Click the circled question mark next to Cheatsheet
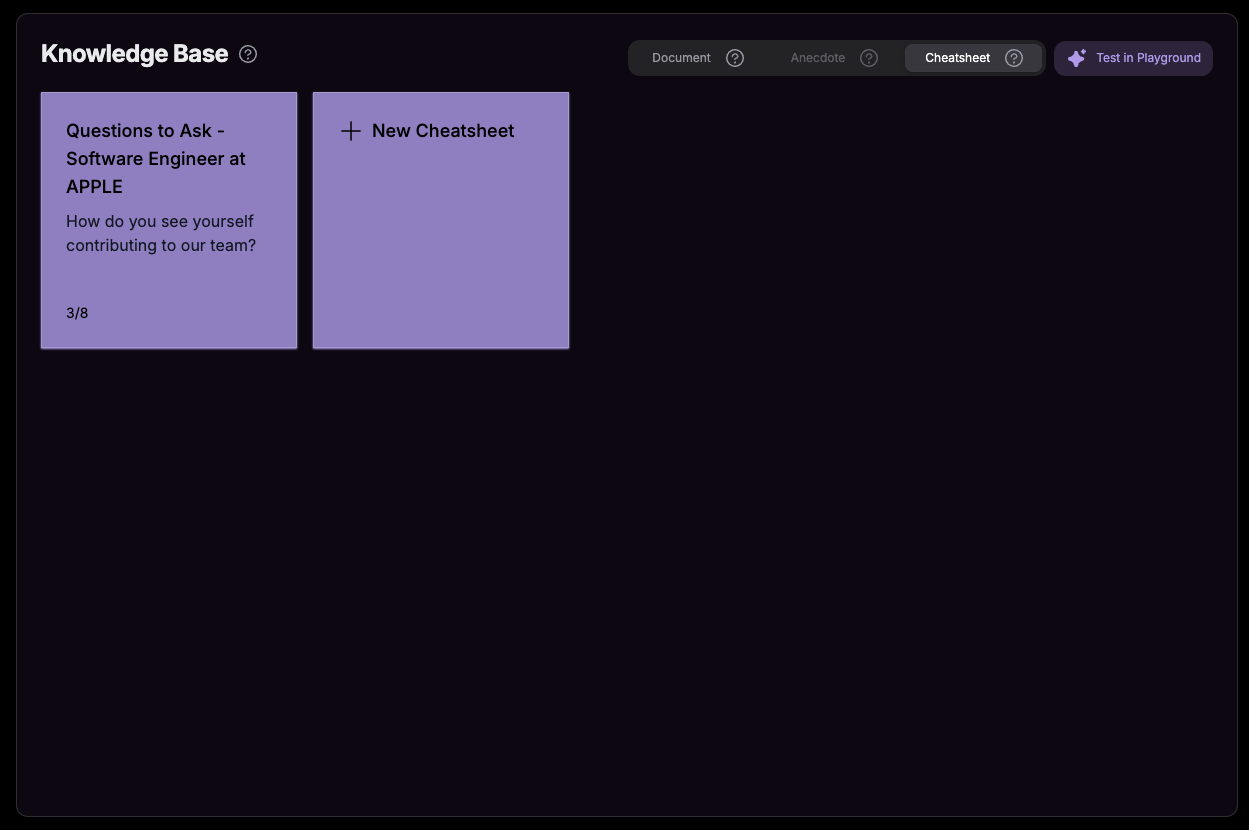Image resolution: width=1249 pixels, height=830 pixels. 1014,58
